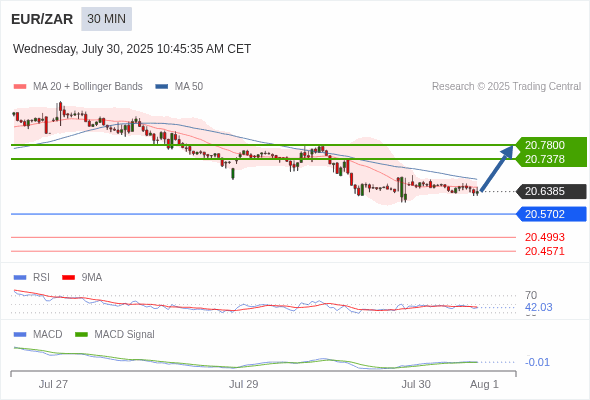This screenshot has width=590, height=400.
Task: Click the 30 MIN timeframe button
Action: pyautogui.click(x=106, y=19)
